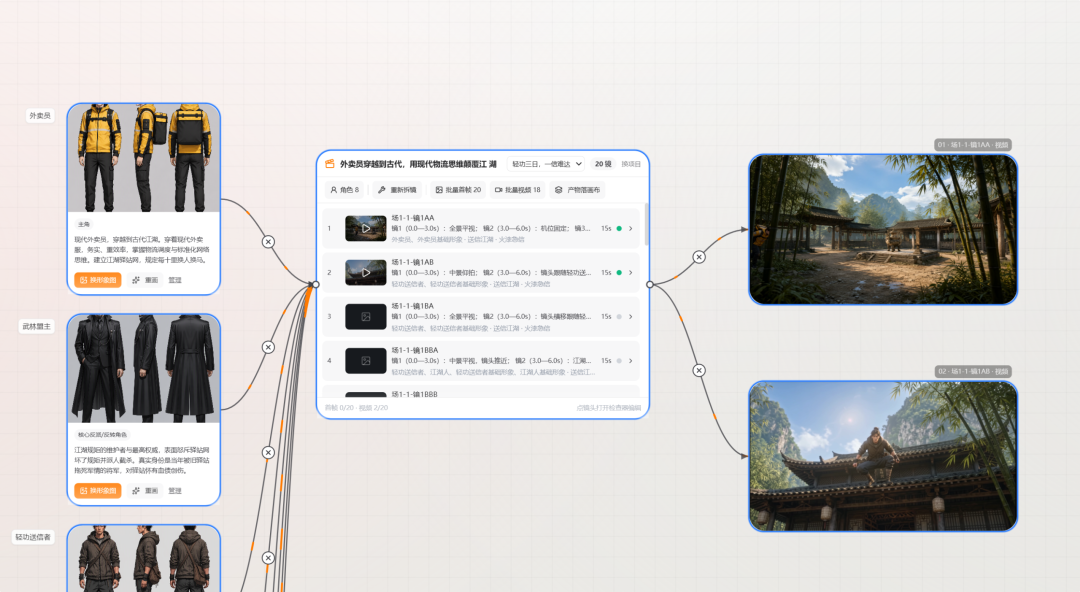Delete the link to the 02 镜1AB video node

698,371
